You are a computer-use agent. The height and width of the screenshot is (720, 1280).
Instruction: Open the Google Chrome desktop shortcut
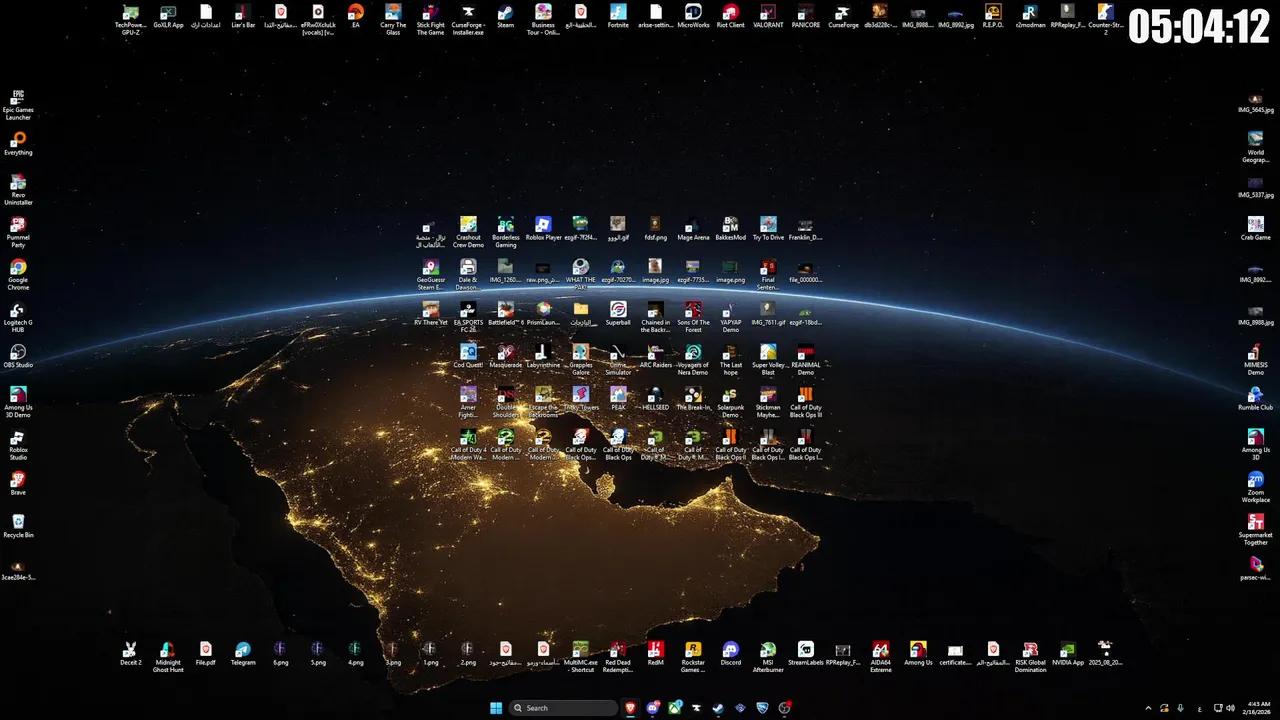18,275
